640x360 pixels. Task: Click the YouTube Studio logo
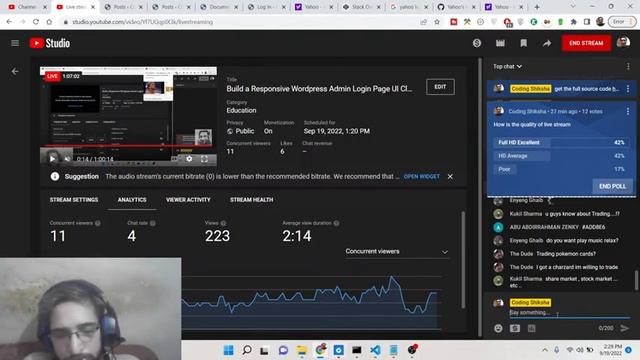[50, 43]
